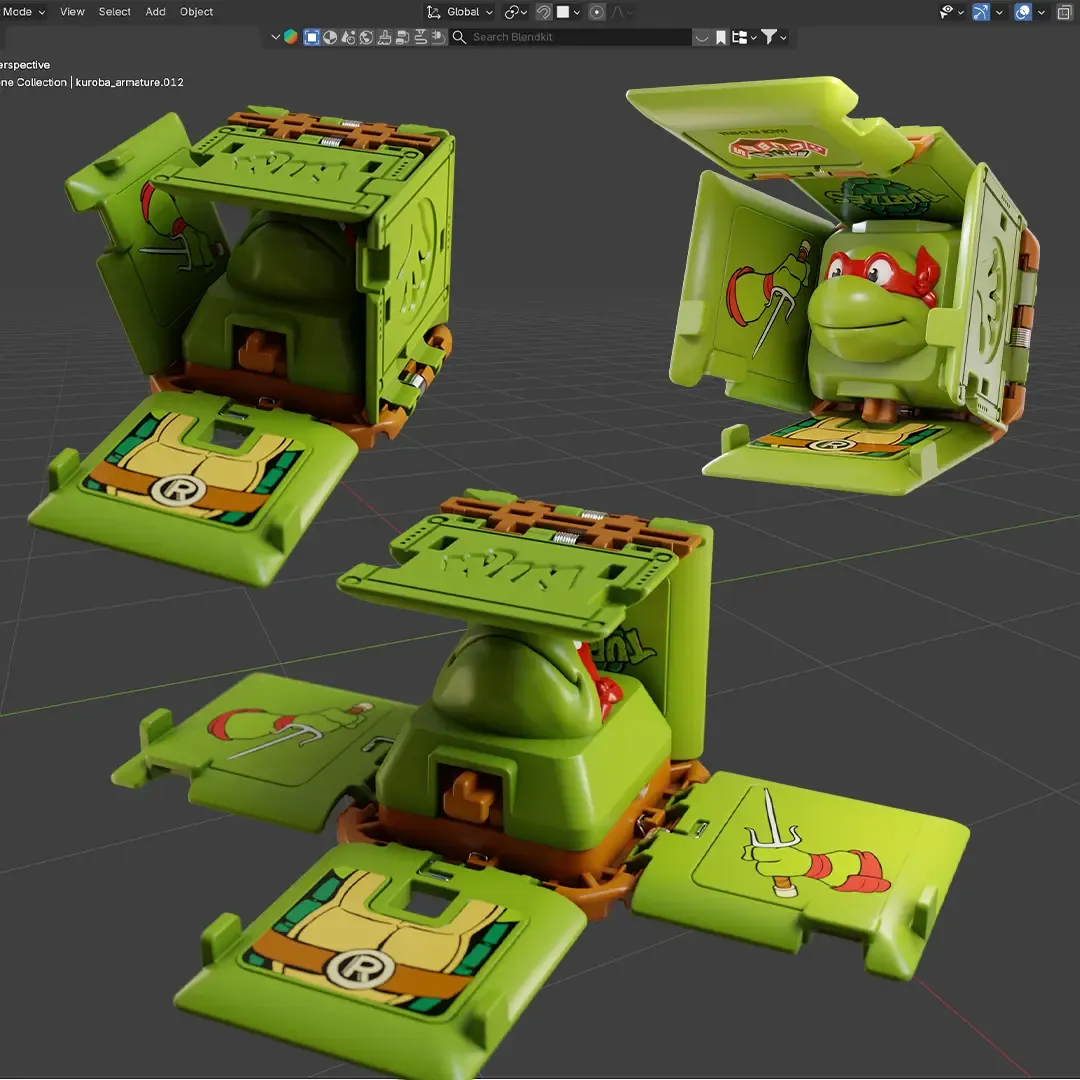Image resolution: width=1080 pixels, height=1080 pixels.
Task: Click the transform orientation axes icon
Action: (433, 12)
